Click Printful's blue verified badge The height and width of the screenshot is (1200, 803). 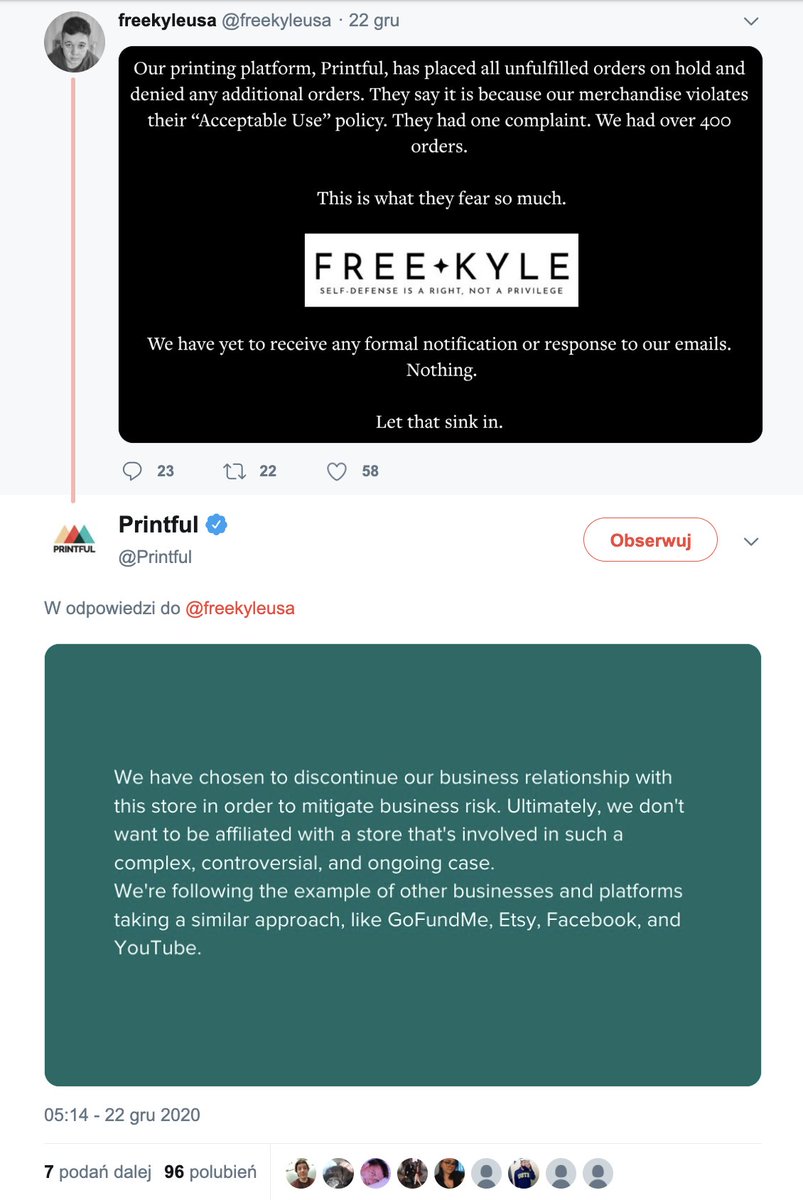(216, 525)
